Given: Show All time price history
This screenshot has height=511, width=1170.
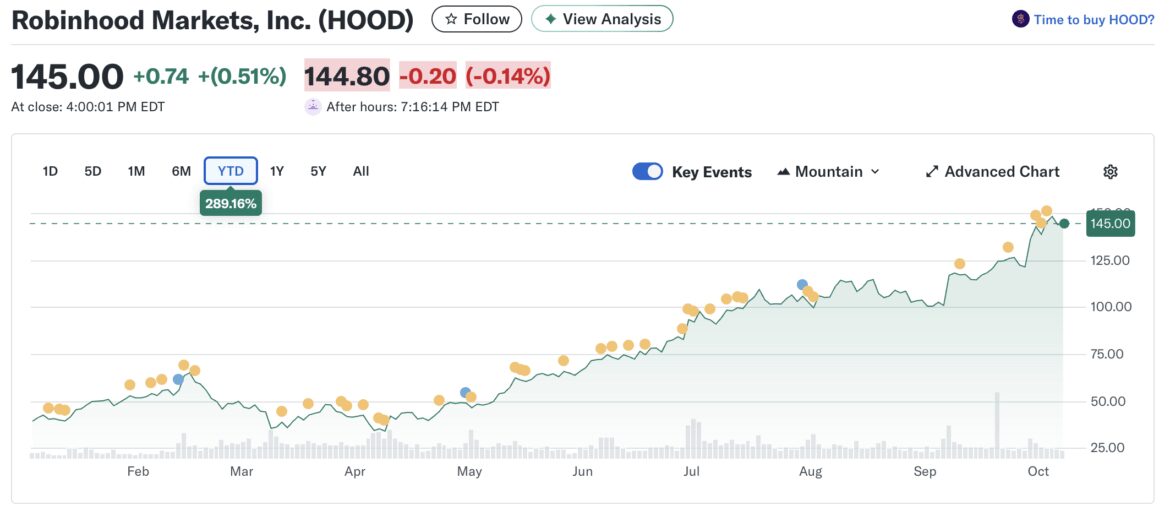Looking at the screenshot, I should (361, 171).
